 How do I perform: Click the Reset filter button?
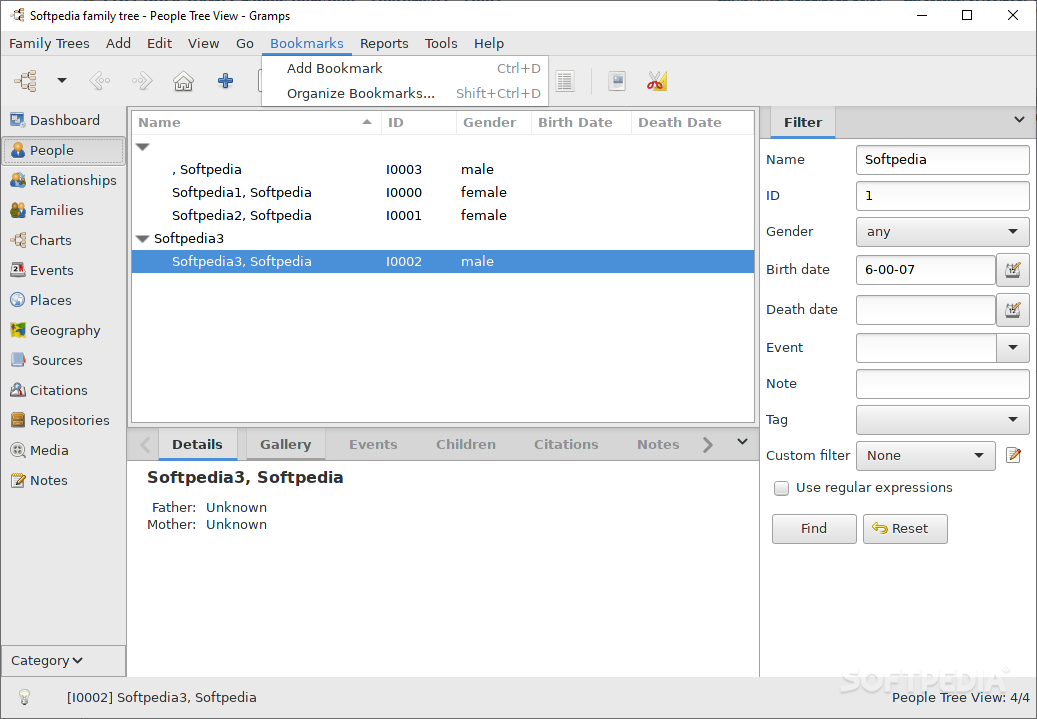[905, 529]
